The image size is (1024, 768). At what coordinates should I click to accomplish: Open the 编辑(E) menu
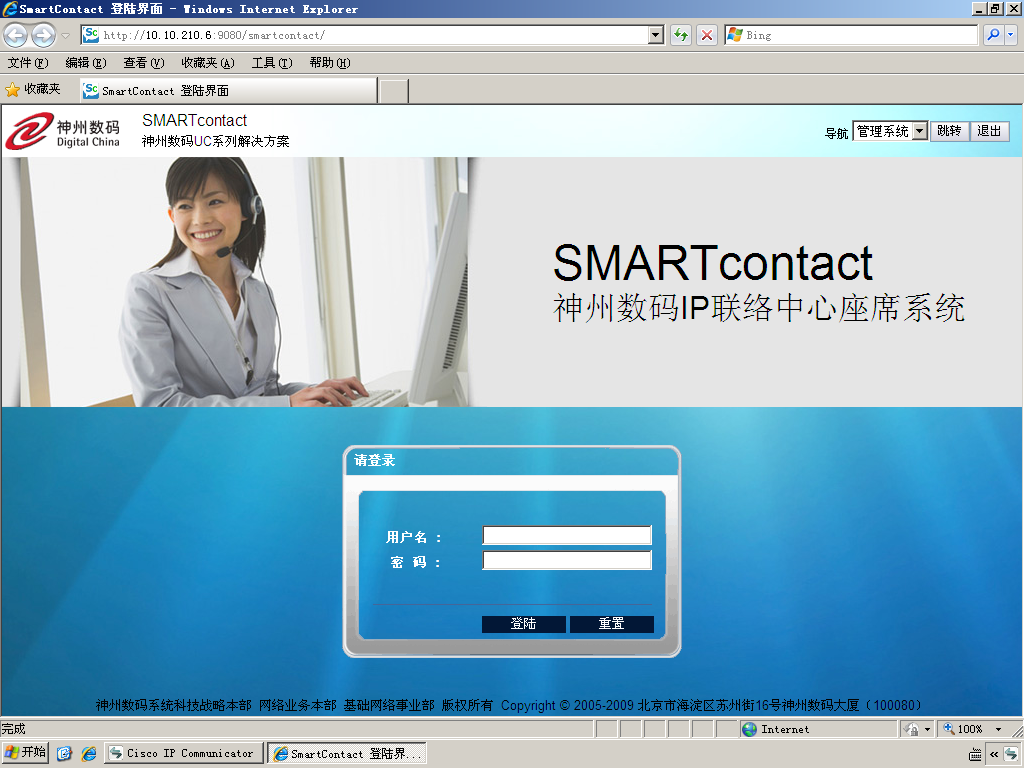(x=86, y=63)
